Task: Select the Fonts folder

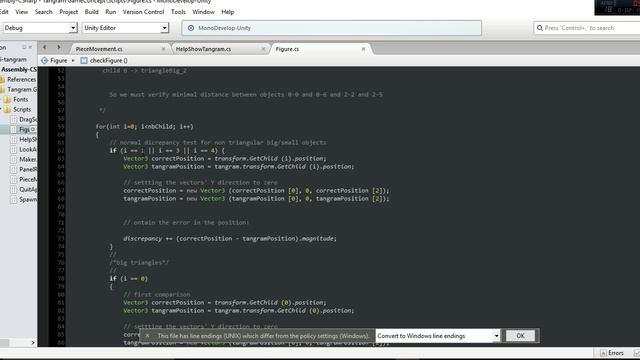Action: pos(20,100)
